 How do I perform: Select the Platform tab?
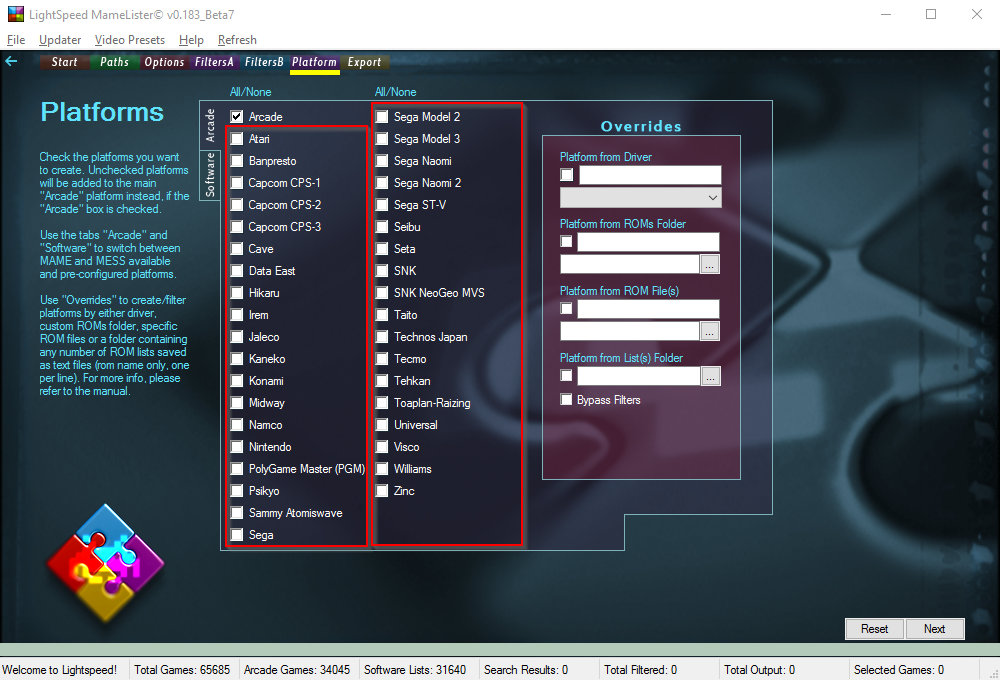[314, 62]
